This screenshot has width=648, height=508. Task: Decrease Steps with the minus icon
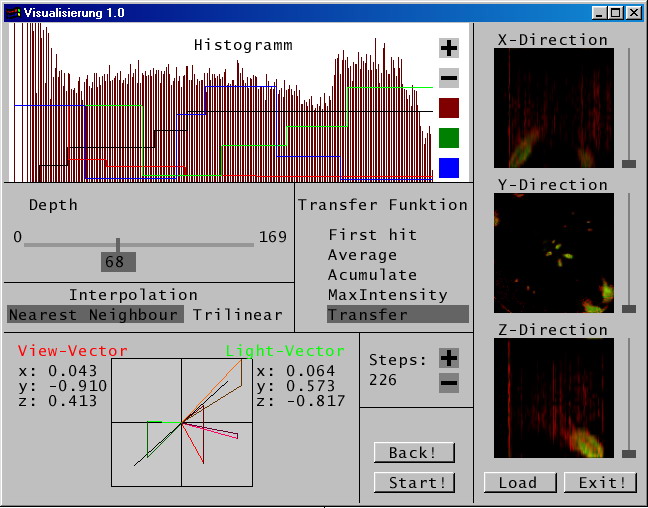449,383
